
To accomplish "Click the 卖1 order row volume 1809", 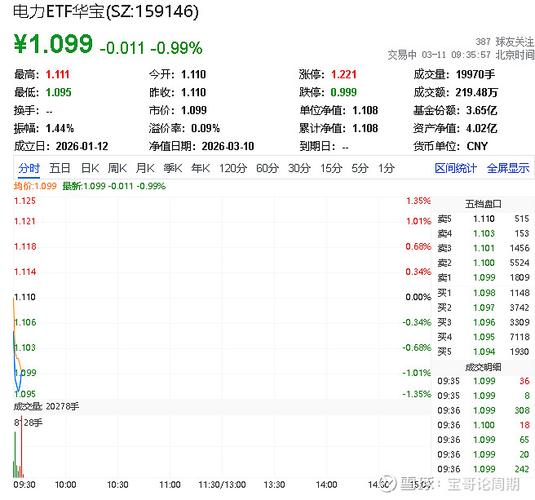I will [519, 277].
